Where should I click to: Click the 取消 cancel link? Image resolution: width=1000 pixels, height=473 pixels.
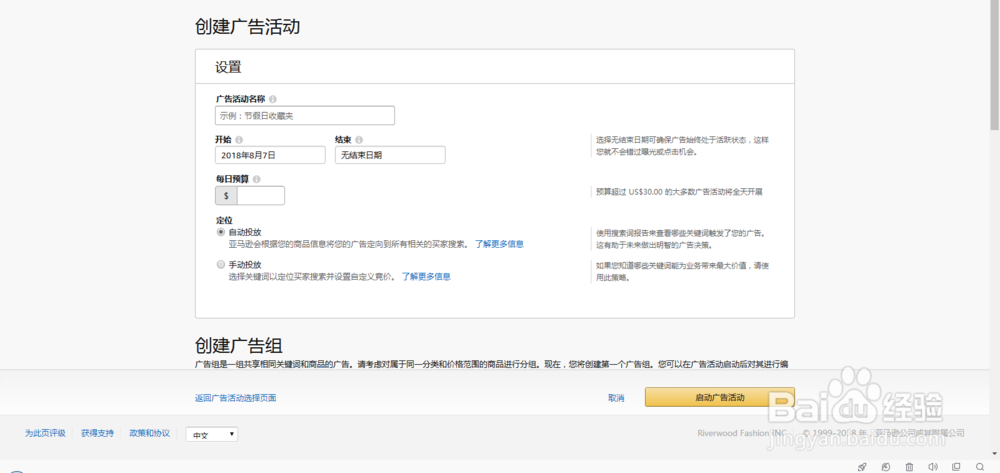pyautogui.click(x=616, y=398)
